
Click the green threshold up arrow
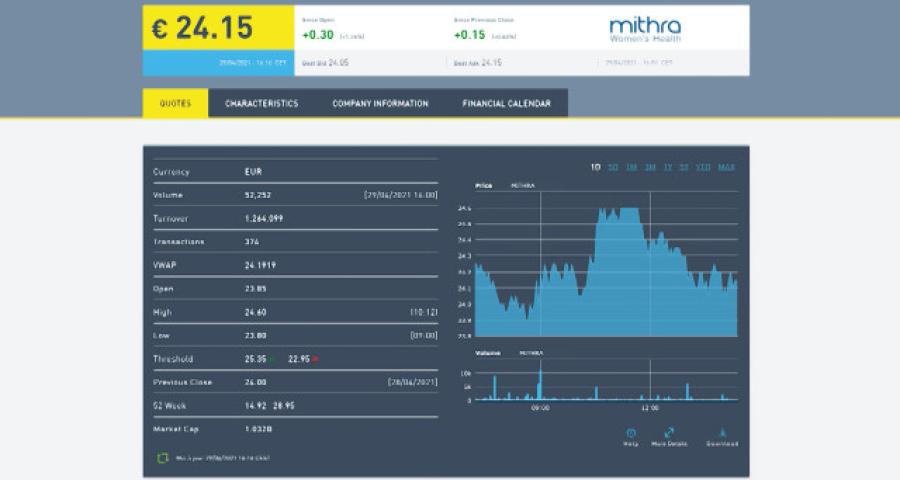[x=271, y=359]
